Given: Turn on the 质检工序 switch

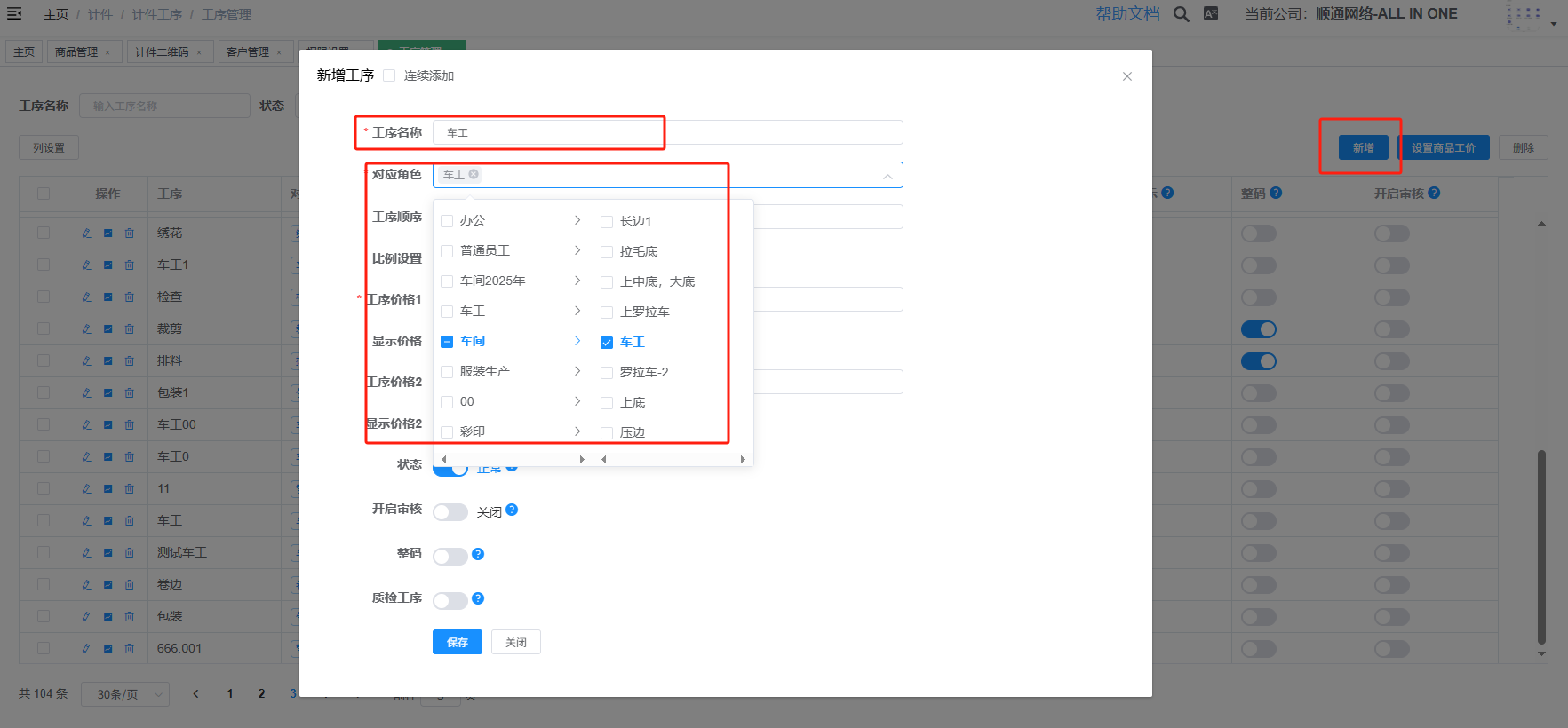Looking at the screenshot, I should click(450, 601).
